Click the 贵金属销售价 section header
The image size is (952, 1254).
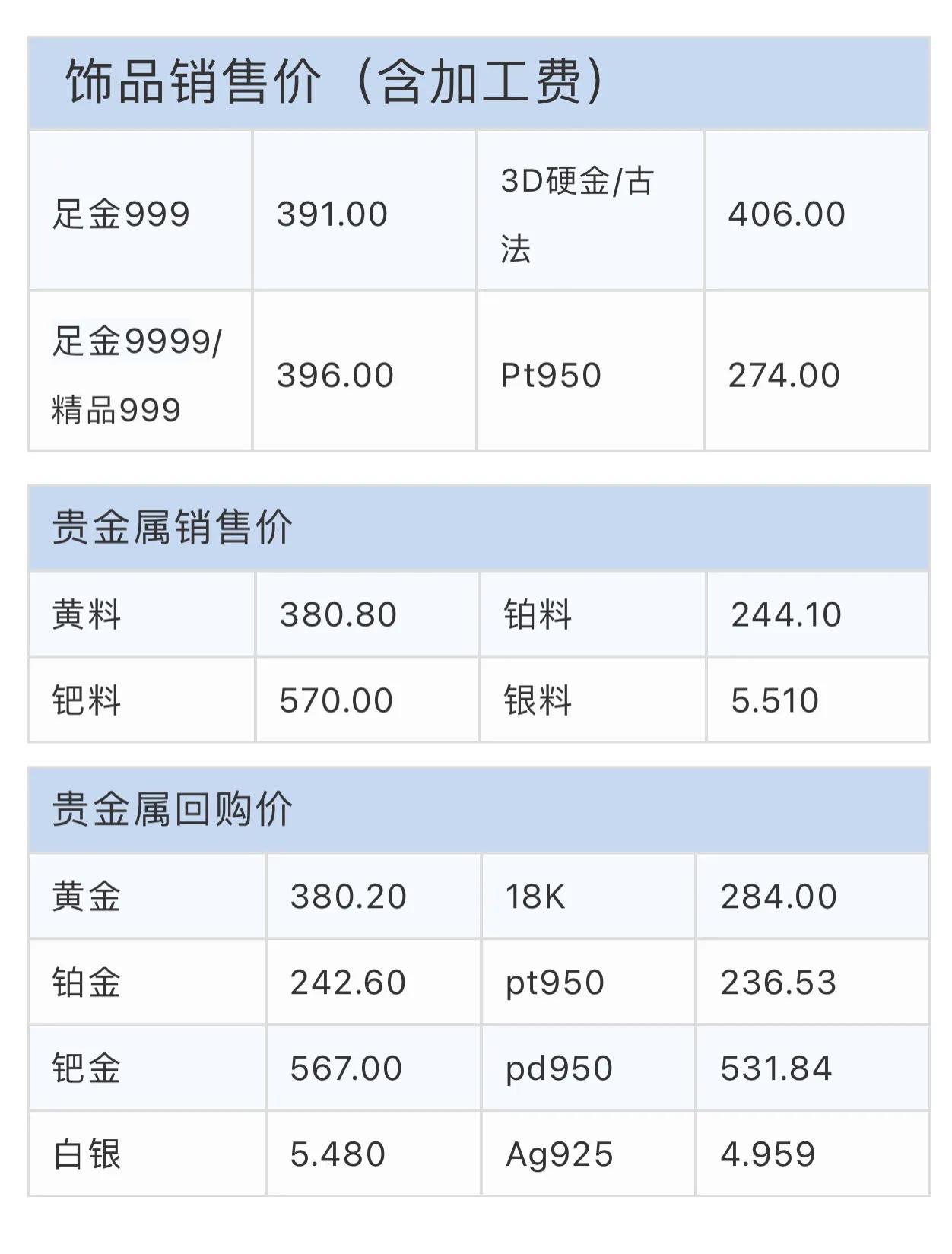172,527
